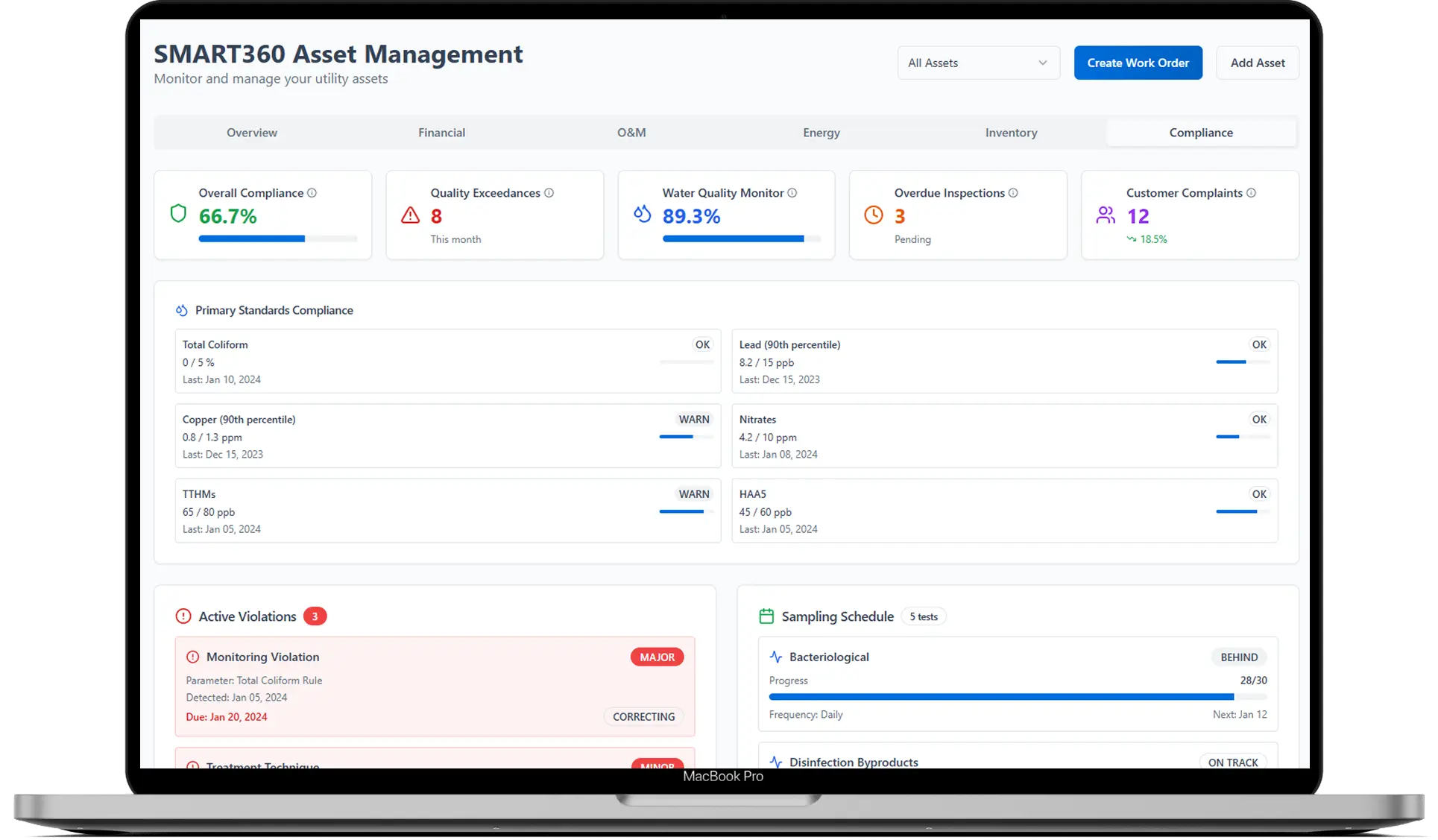Click the clock icon in Overdue Inspections card
The height and width of the screenshot is (840, 1438).
click(874, 214)
